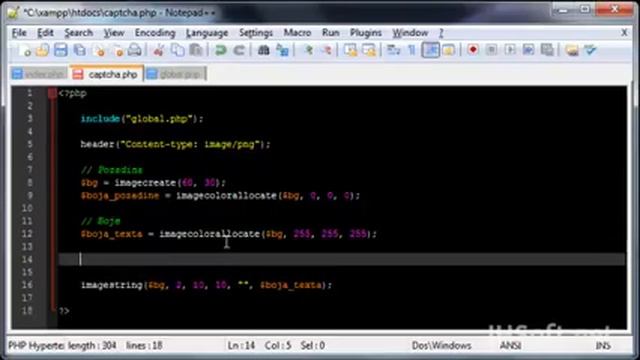This screenshot has width=640, height=360.
Task: Click the $boja_pozadine variable on line 9
Action: (x=120, y=196)
